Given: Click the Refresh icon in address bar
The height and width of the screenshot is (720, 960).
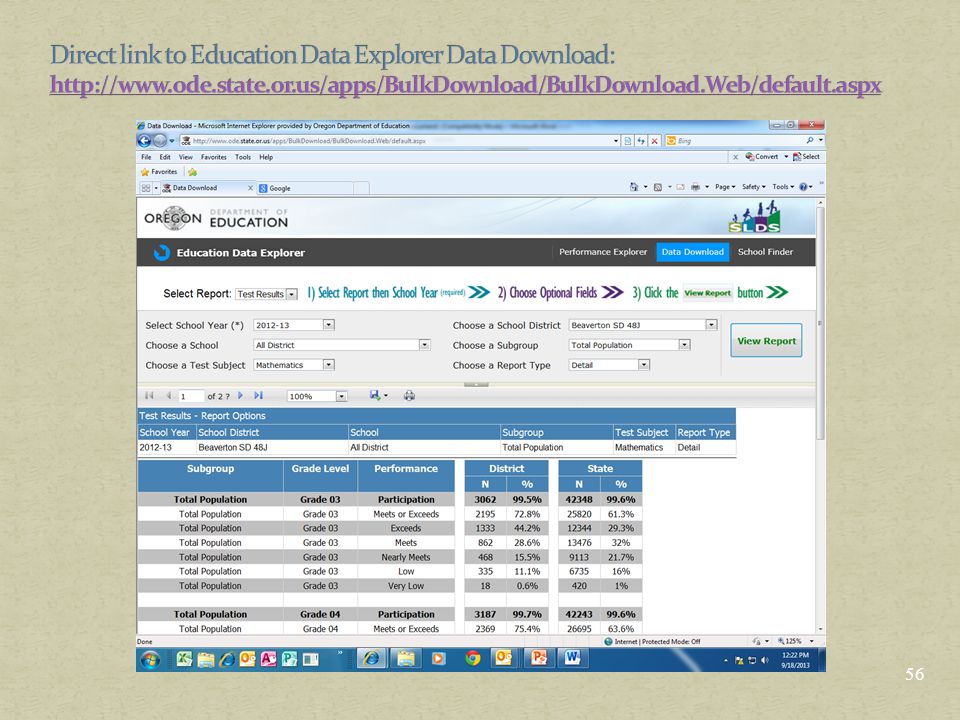Looking at the screenshot, I should coord(641,141).
